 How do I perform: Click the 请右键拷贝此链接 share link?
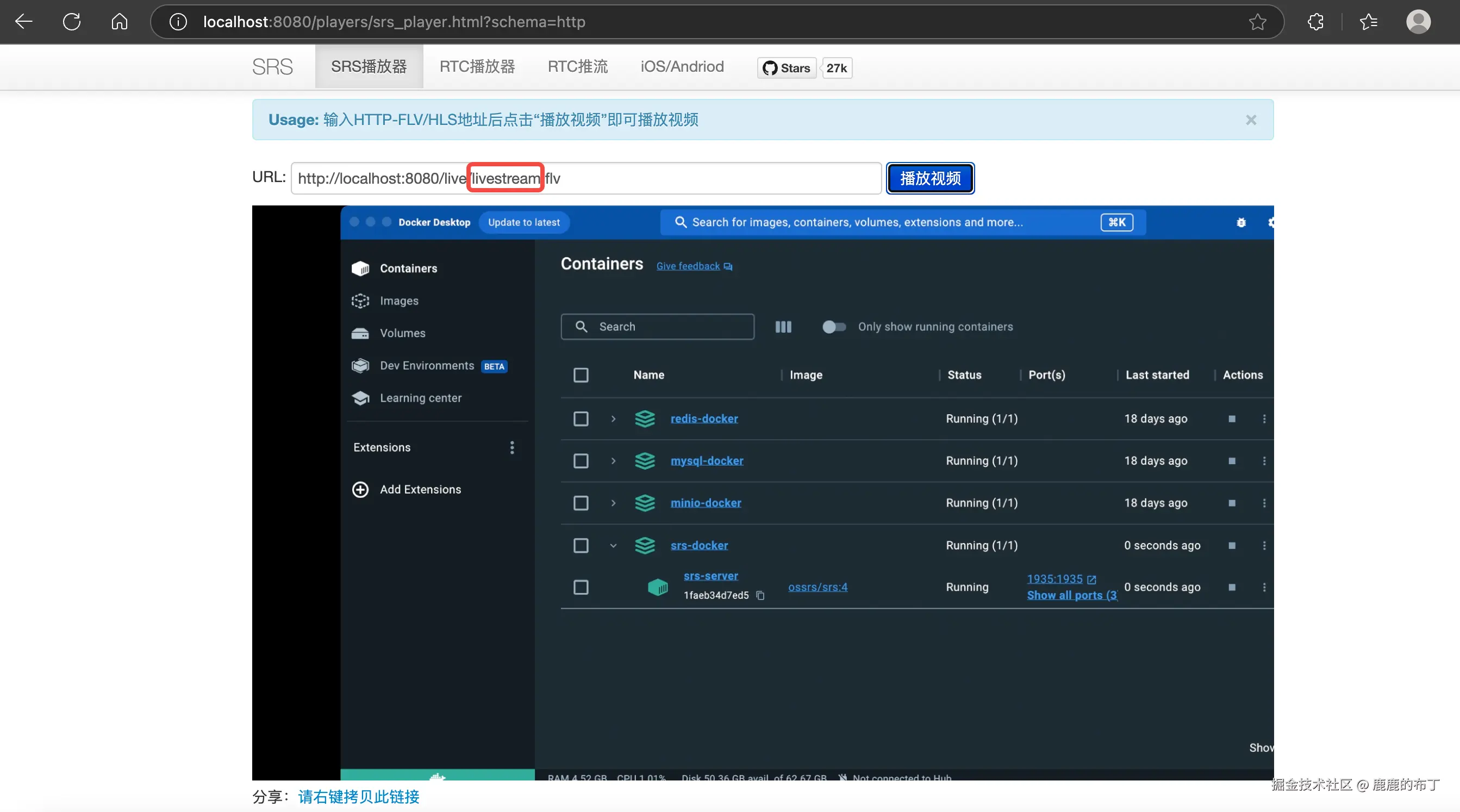pyautogui.click(x=358, y=797)
